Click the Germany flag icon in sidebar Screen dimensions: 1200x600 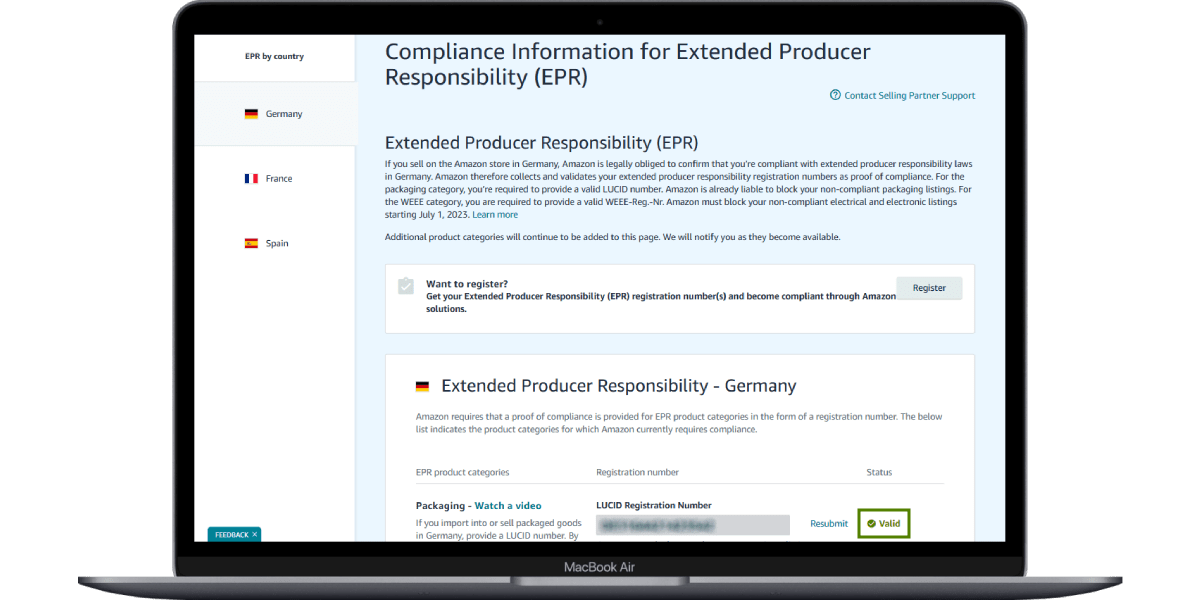pyautogui.click(x=251, y=114)
